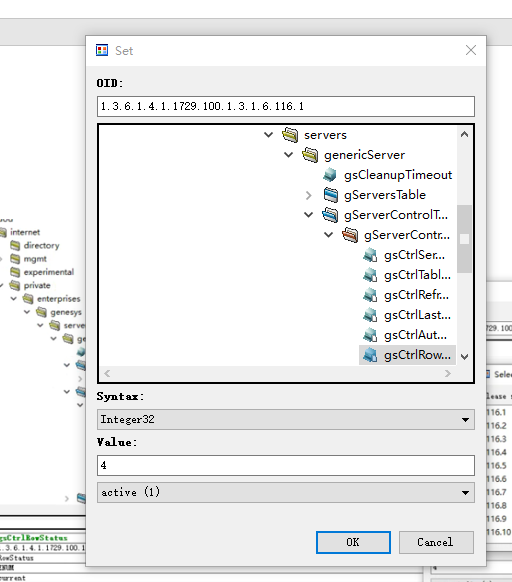Click the gServerContr... entry folder icon
Viewport: 512px width, 582px height.
350,235
